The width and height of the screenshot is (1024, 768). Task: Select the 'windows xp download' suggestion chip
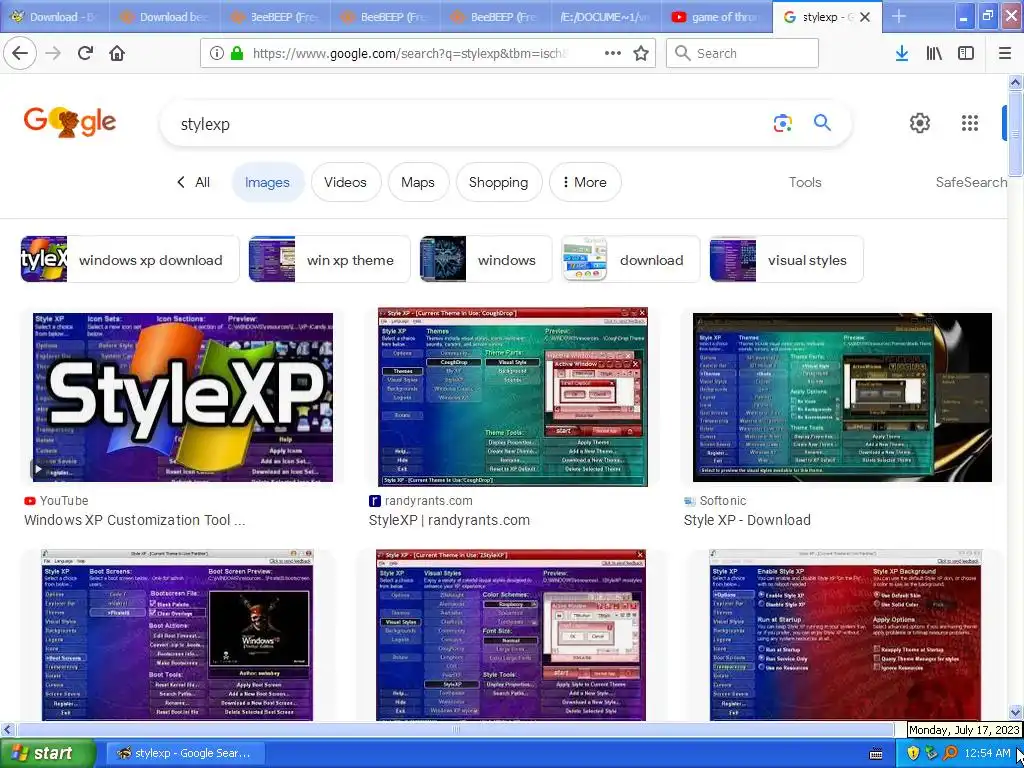coord(130,259)
